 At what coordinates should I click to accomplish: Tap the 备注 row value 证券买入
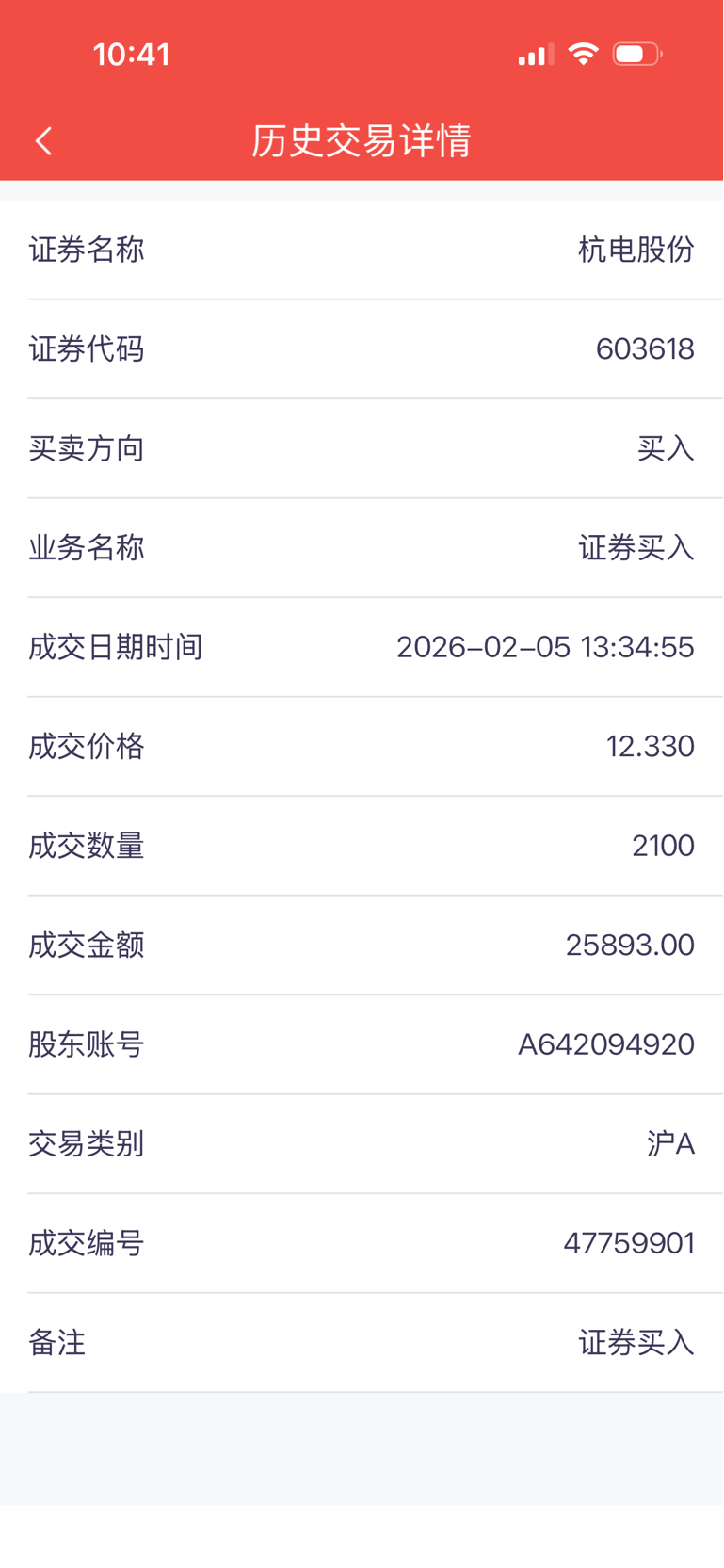tap(636, 1342)
